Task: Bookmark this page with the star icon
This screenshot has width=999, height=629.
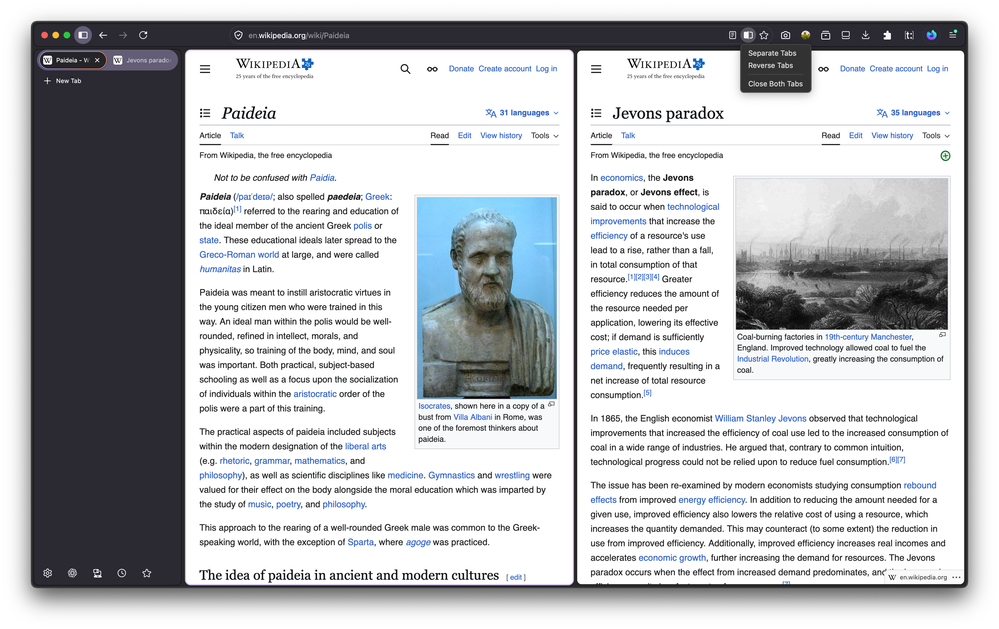Action: (x=764, y=35)
